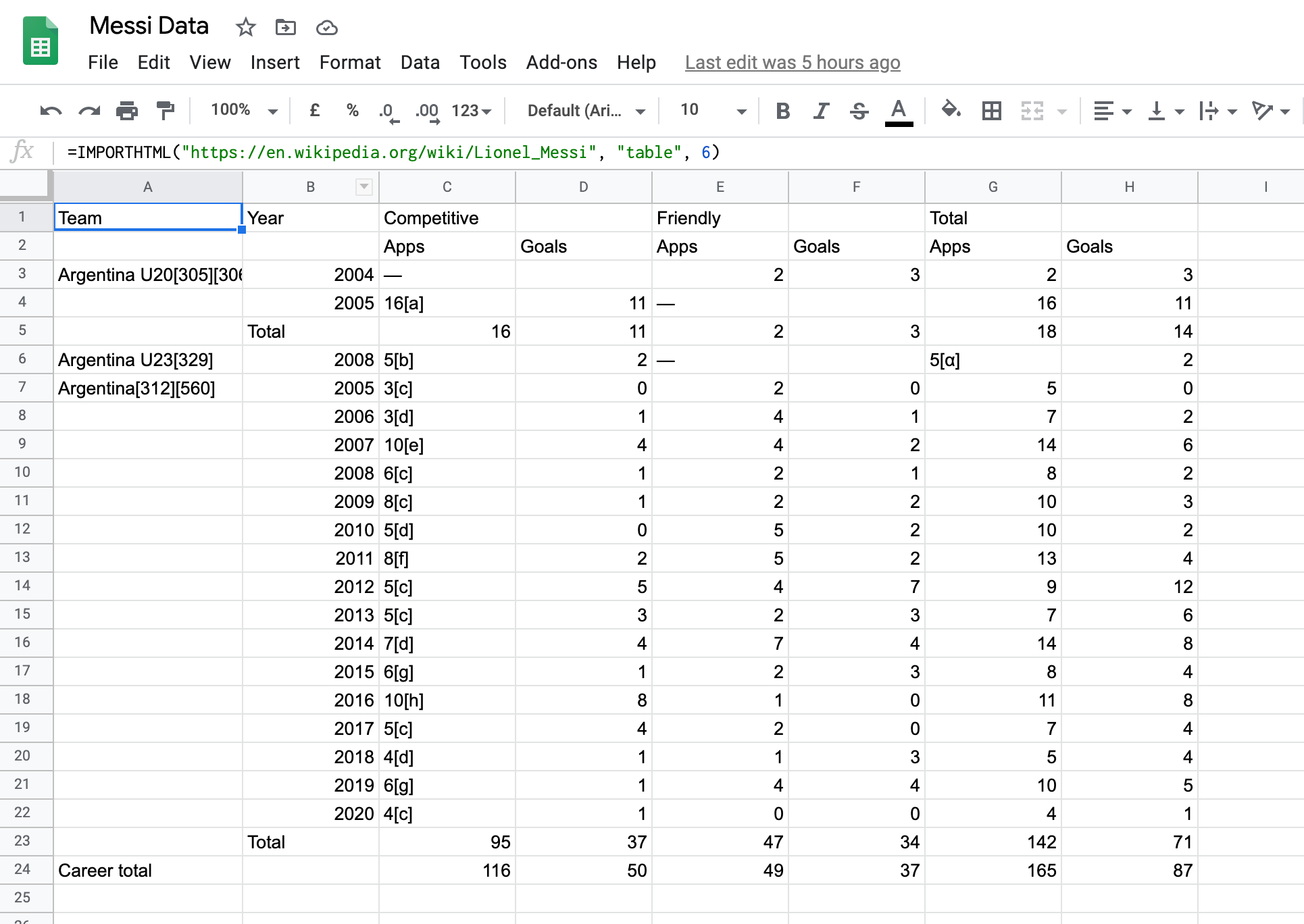Open the font size 10 dropdown
The image size is (1304, 924).
(712, 111)
